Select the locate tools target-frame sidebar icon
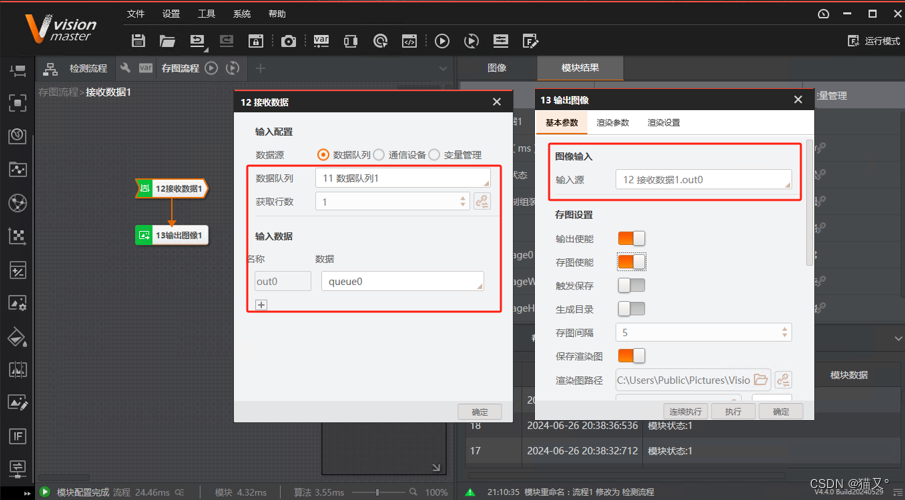This screenshot has height=500, width=905. [17, 103]
